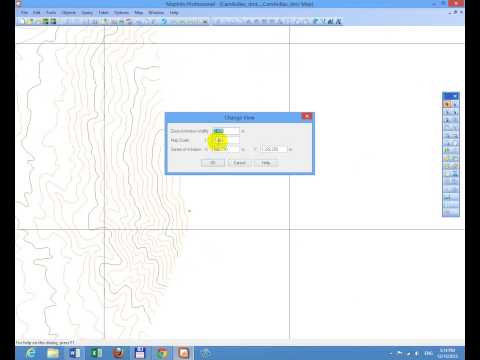This screenshot has width=480, height=360.
Task: Open Internet Explorer from taskbar
Action: [x=31, y=353]
